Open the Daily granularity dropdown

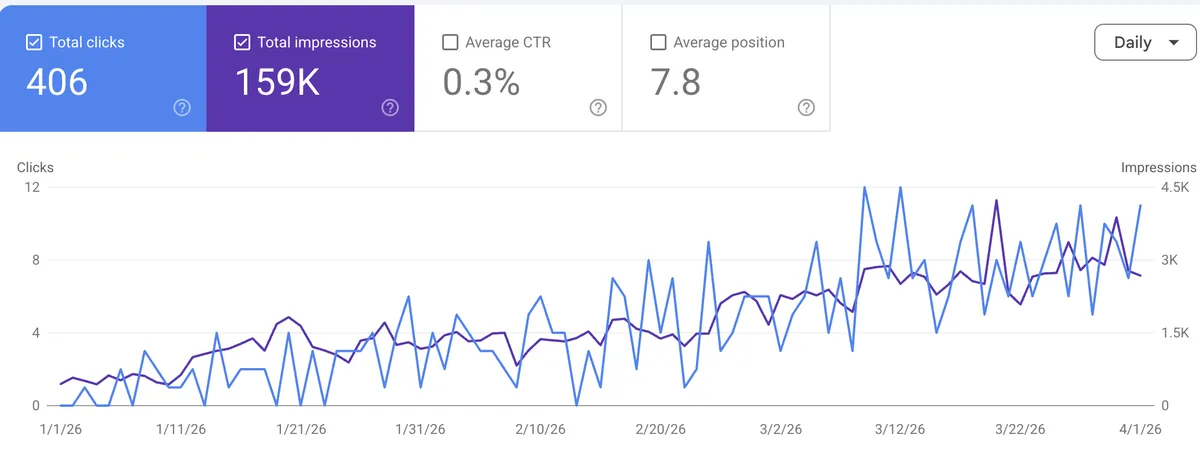point(1146,43)
